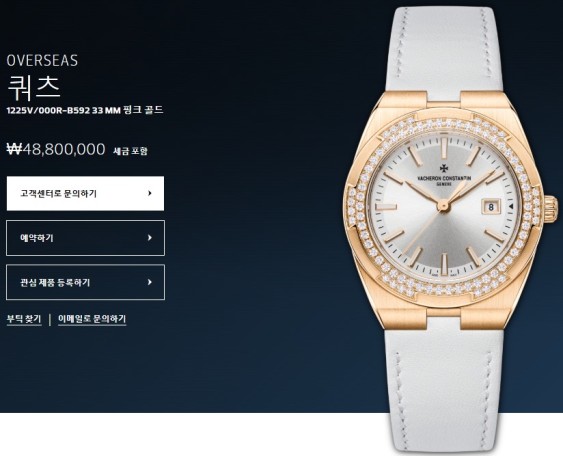Open 관심 제품 등록하기
Screen dimensions: 563x456
click(x=85, y=282)
